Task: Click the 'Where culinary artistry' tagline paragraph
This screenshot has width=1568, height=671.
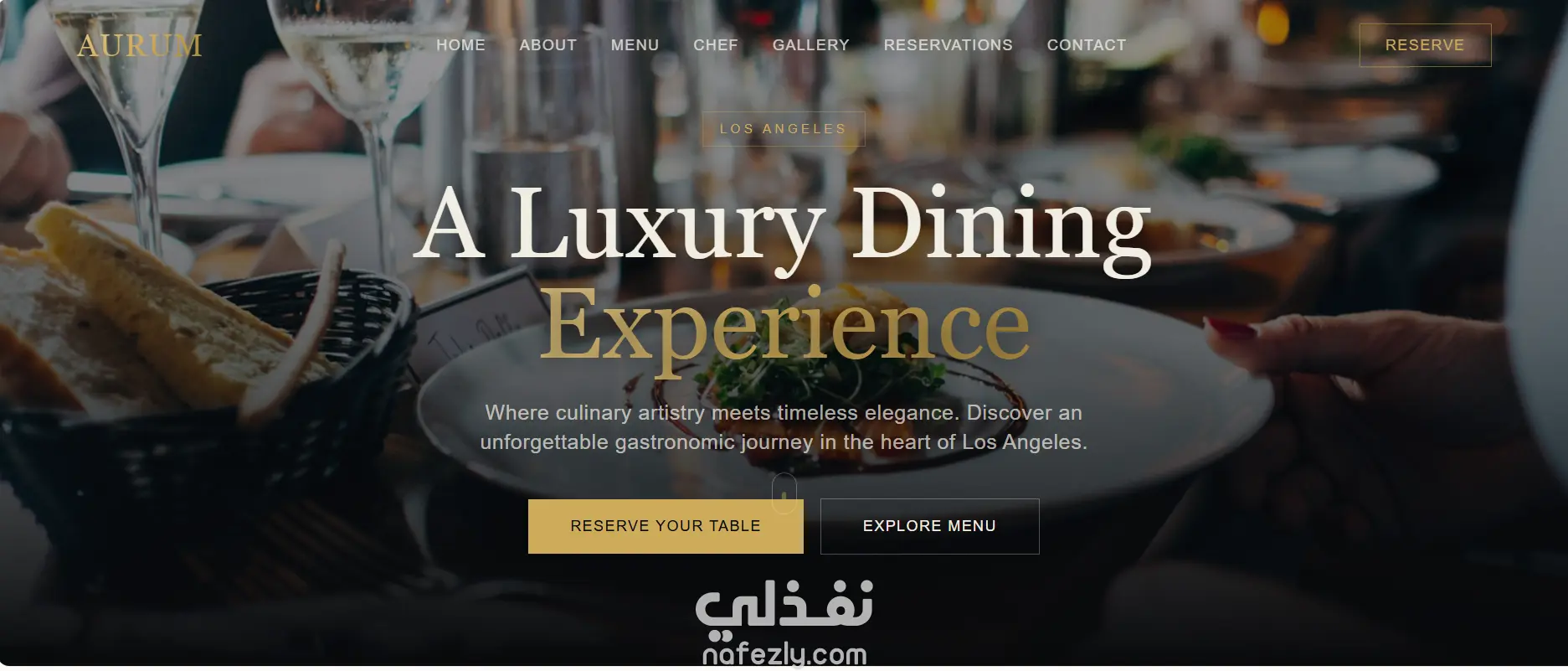Action: [784, 427]
